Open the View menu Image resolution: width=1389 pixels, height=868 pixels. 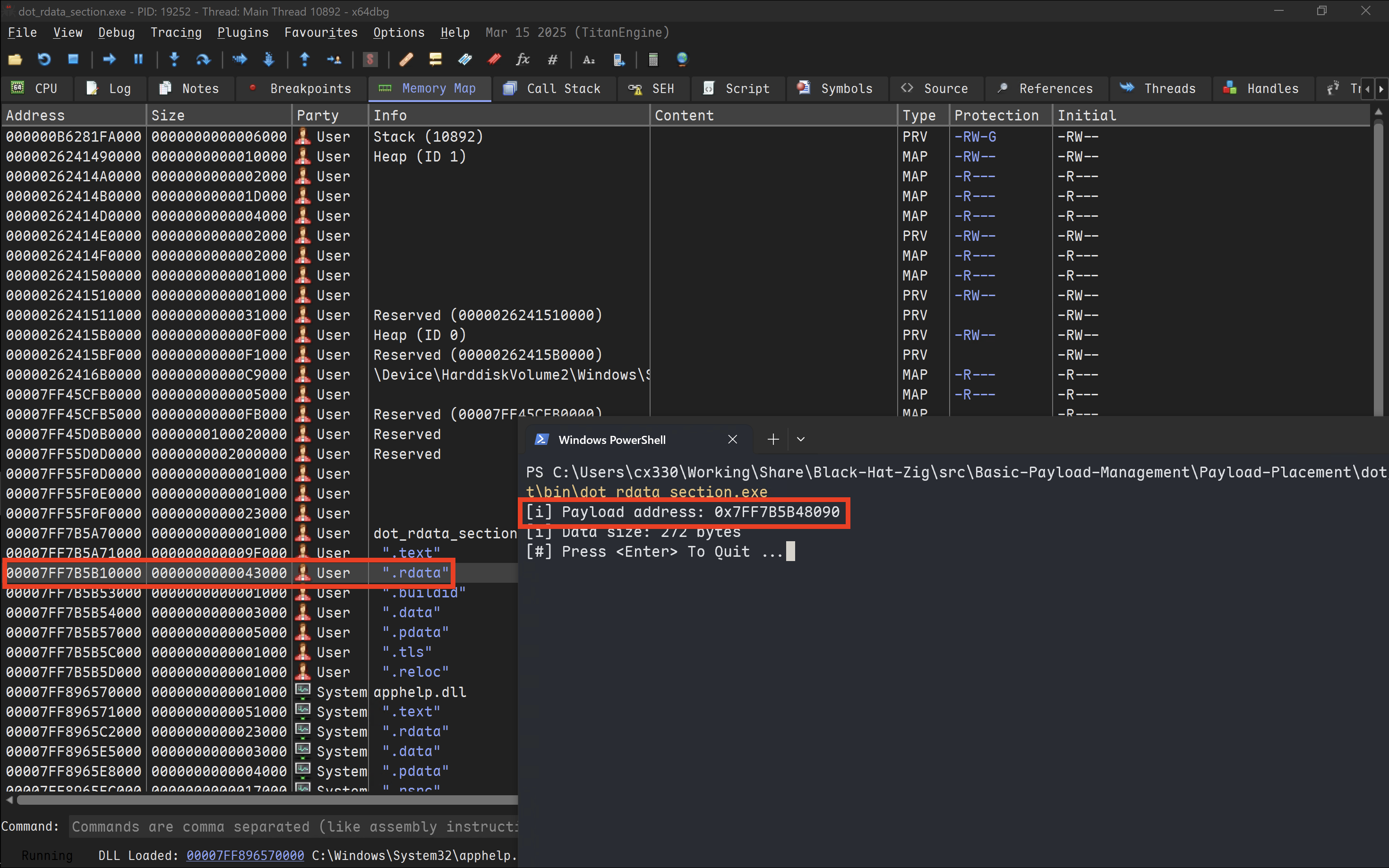68,33
